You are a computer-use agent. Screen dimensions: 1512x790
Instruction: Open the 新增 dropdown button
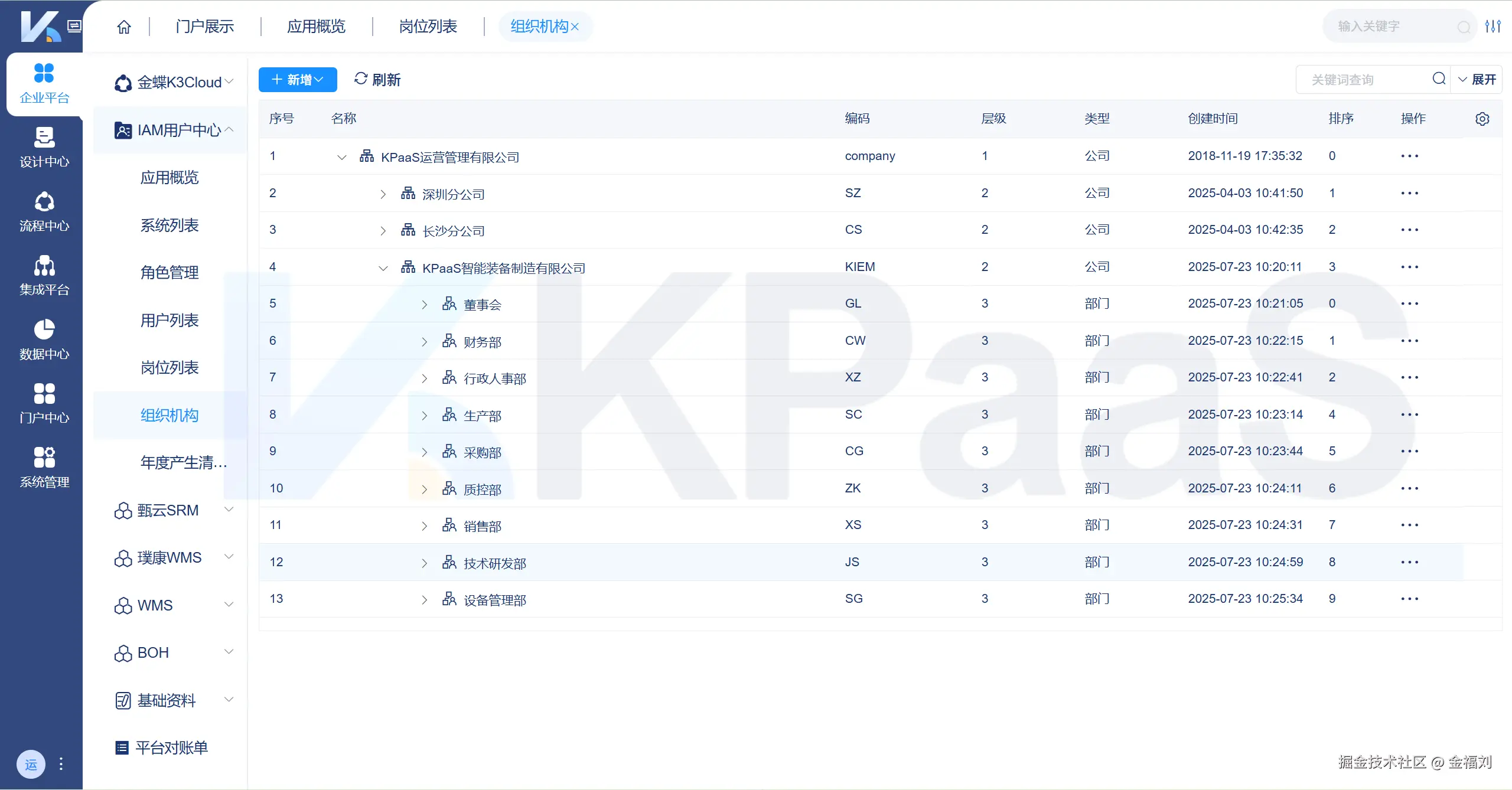point(298,80)
